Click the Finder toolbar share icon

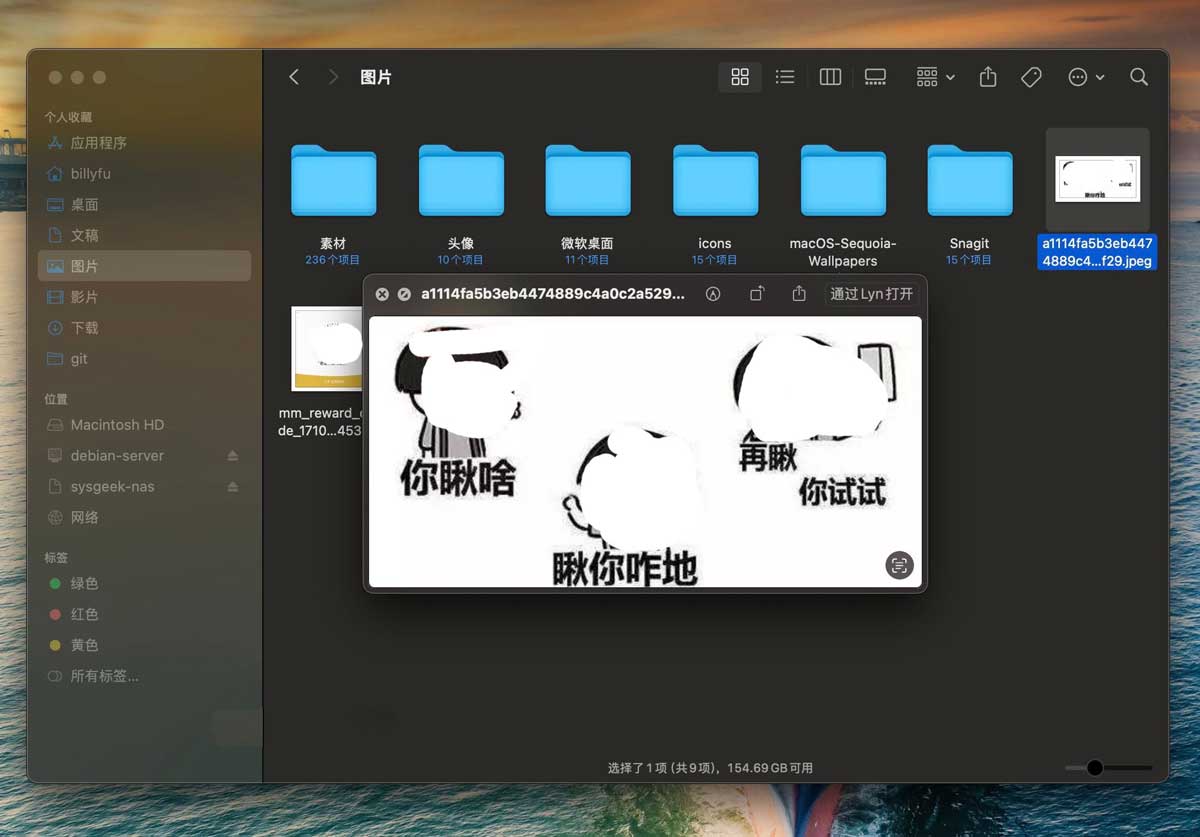pyautogui.click(x=988, y=77)
